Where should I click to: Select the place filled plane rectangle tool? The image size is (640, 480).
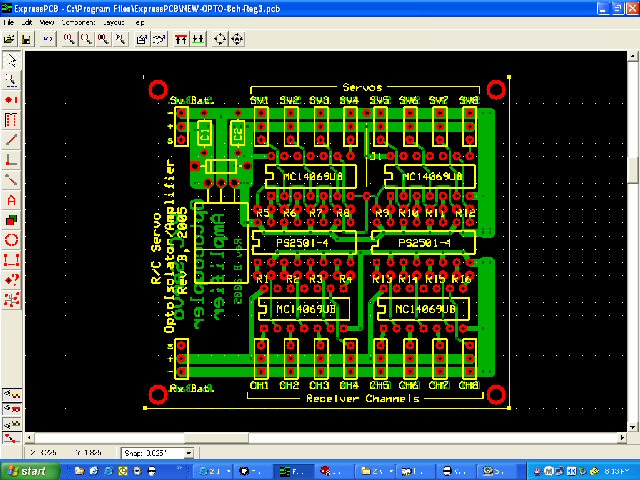tap(11, 220)
